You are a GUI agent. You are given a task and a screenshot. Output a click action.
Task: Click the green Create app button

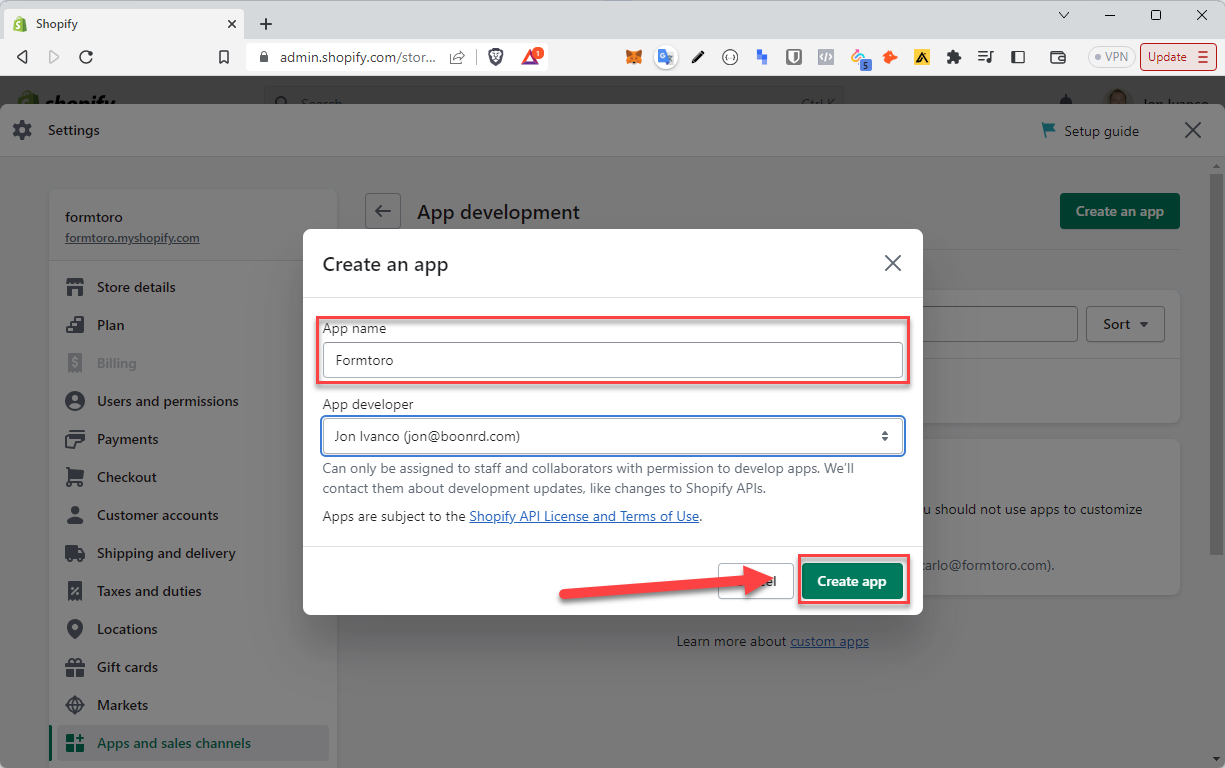[x=852, y=581]
